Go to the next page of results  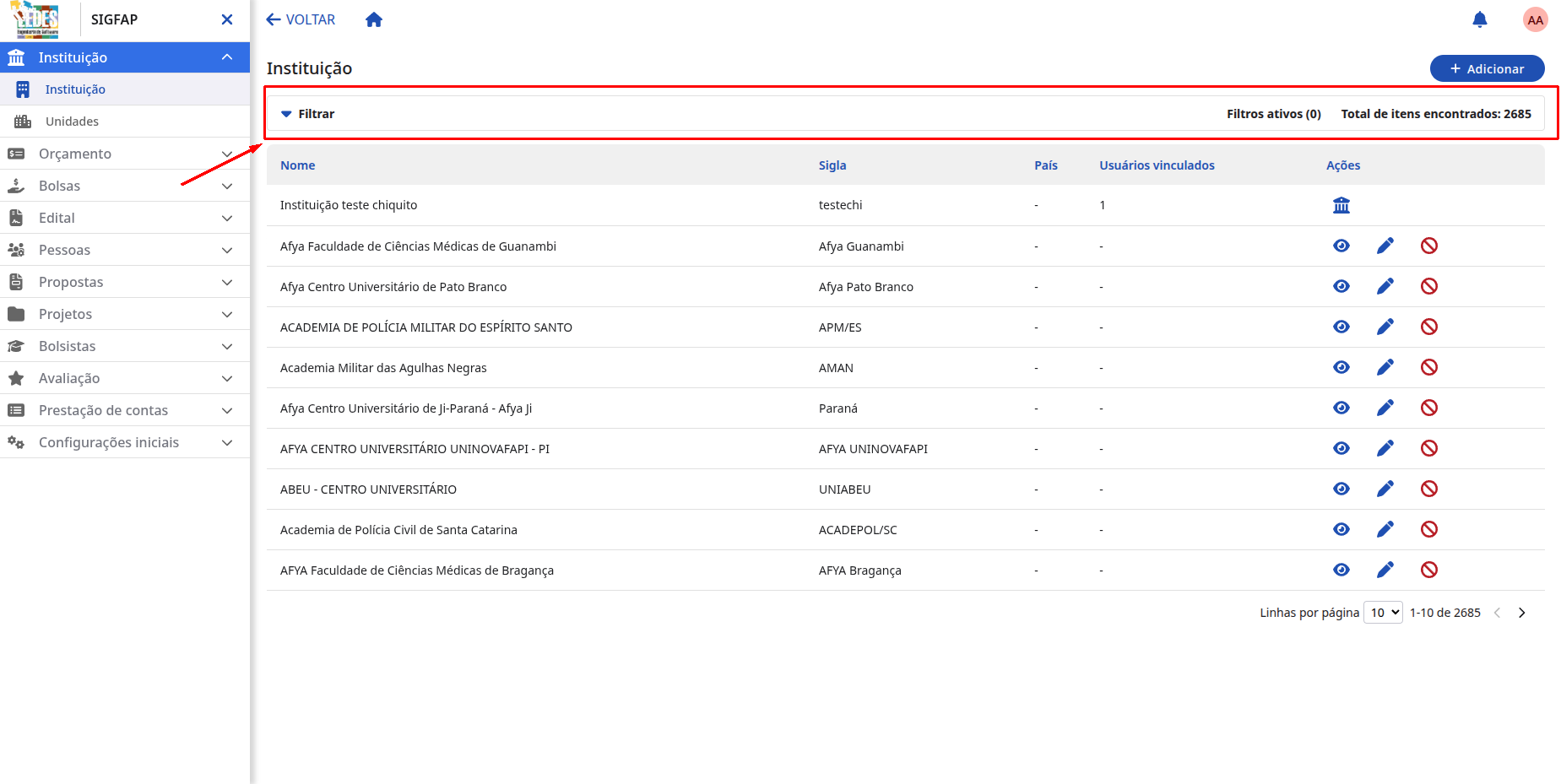[x=1521, y=613]
